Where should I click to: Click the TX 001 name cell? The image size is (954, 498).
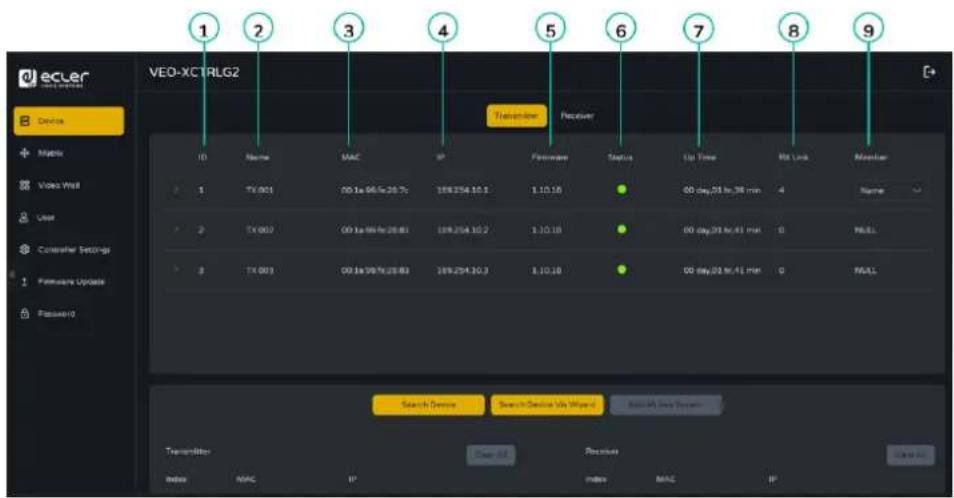[260, 190]
